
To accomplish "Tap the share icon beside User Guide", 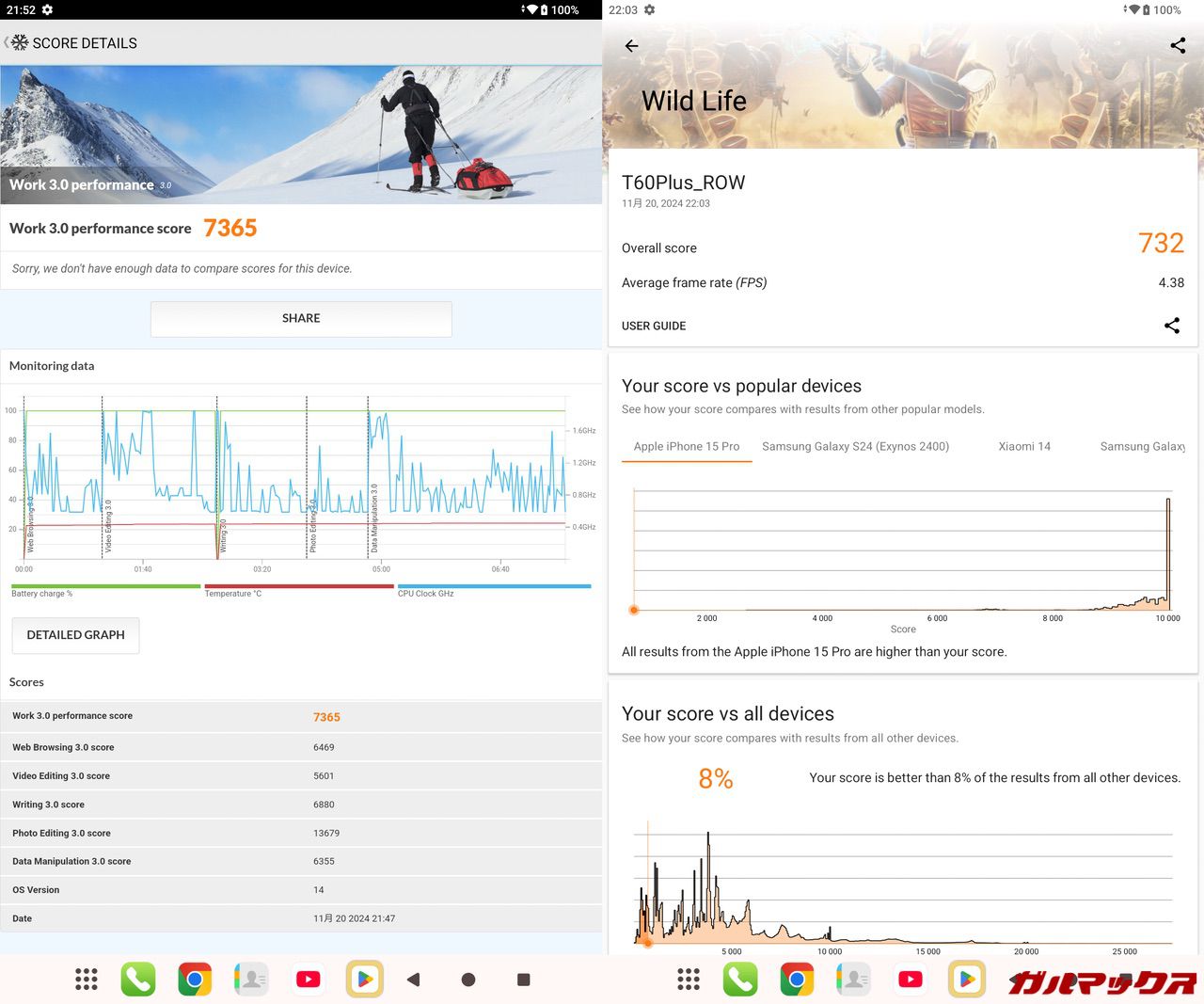I will pos(1172,326).
